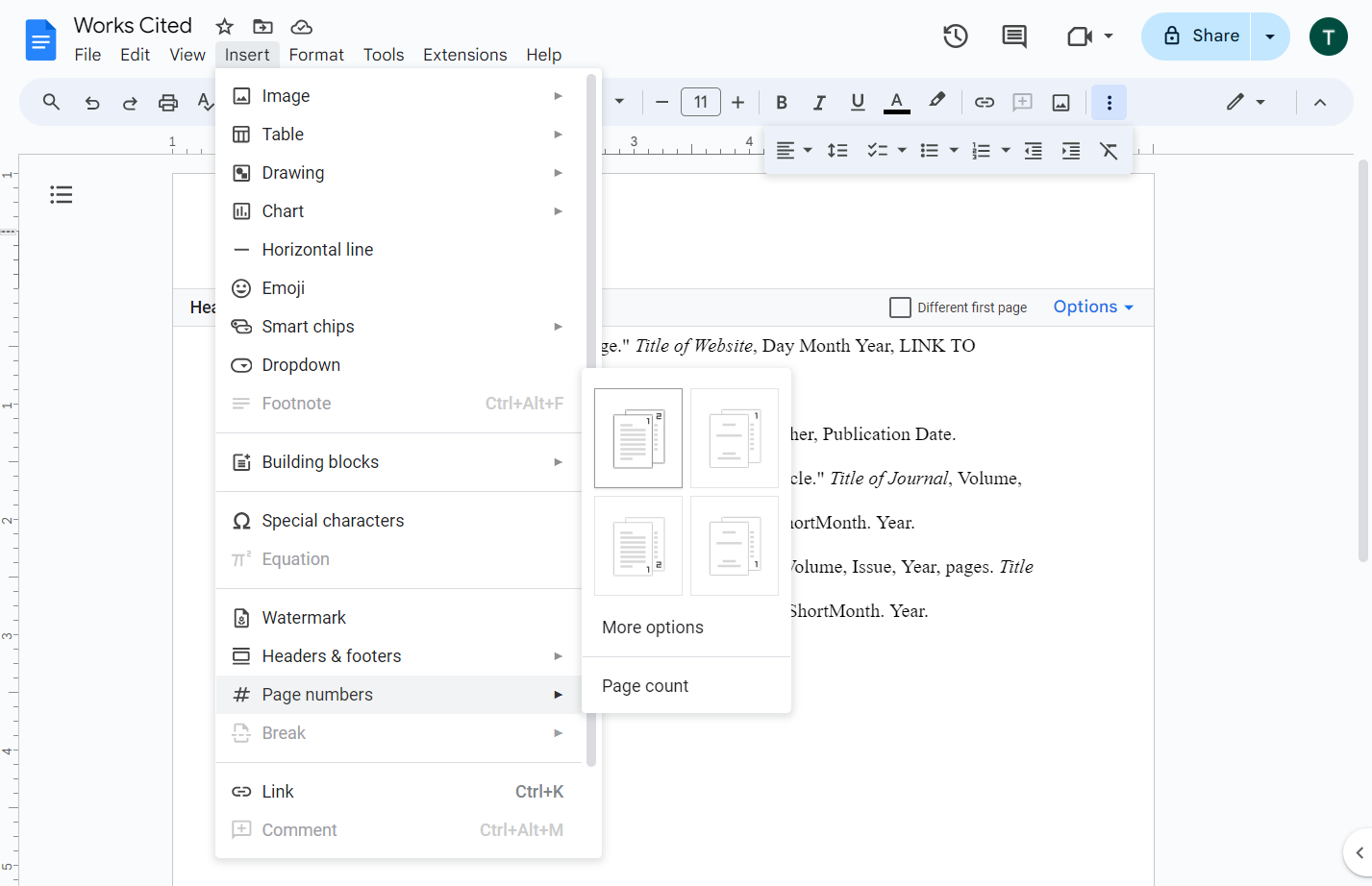Click the search menus magnifier icon
The height and width of the screenshot is (886, 1372).
[52, 102]
